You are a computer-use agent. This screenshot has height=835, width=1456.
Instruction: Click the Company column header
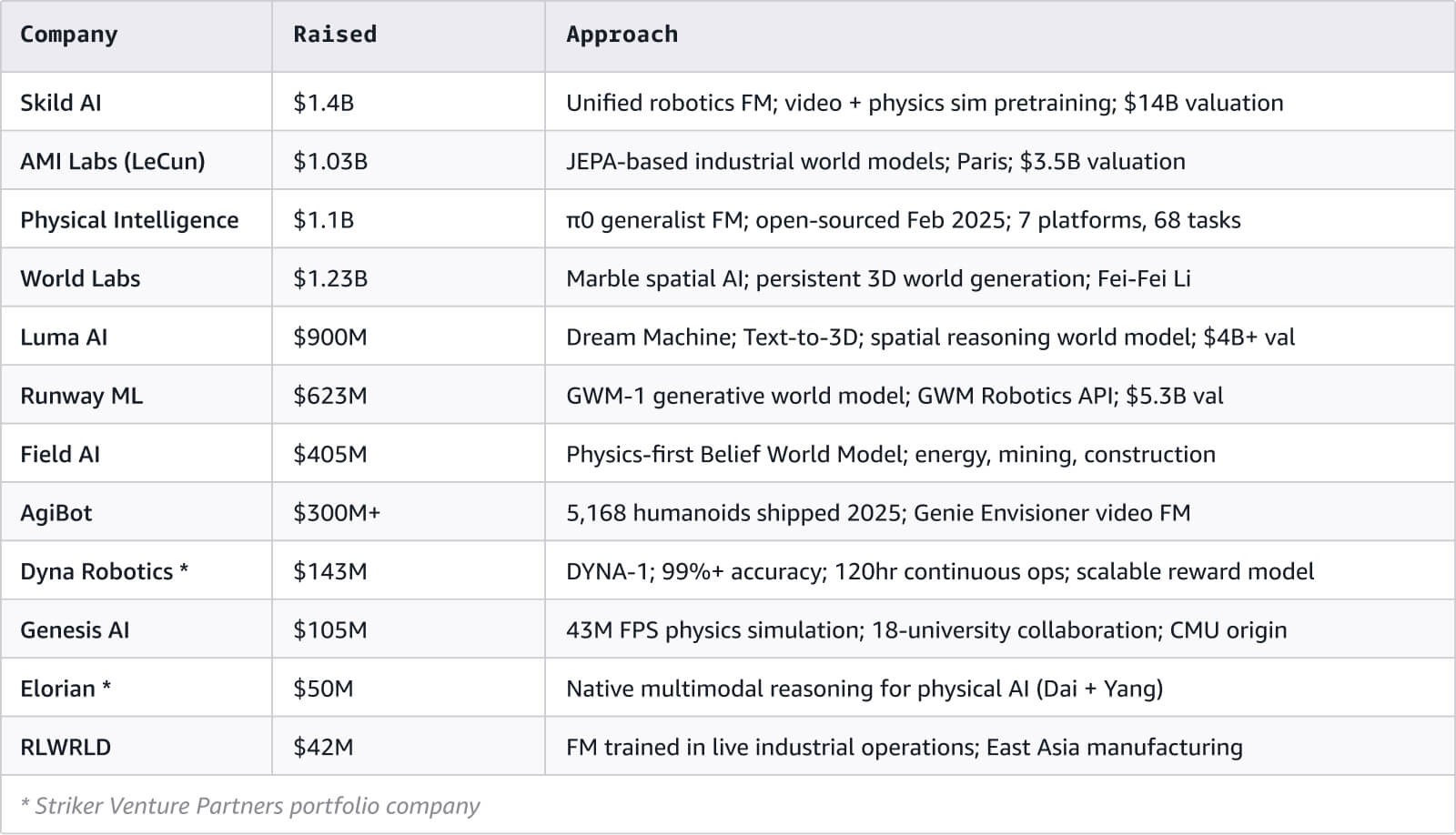[x=69, y=35]
